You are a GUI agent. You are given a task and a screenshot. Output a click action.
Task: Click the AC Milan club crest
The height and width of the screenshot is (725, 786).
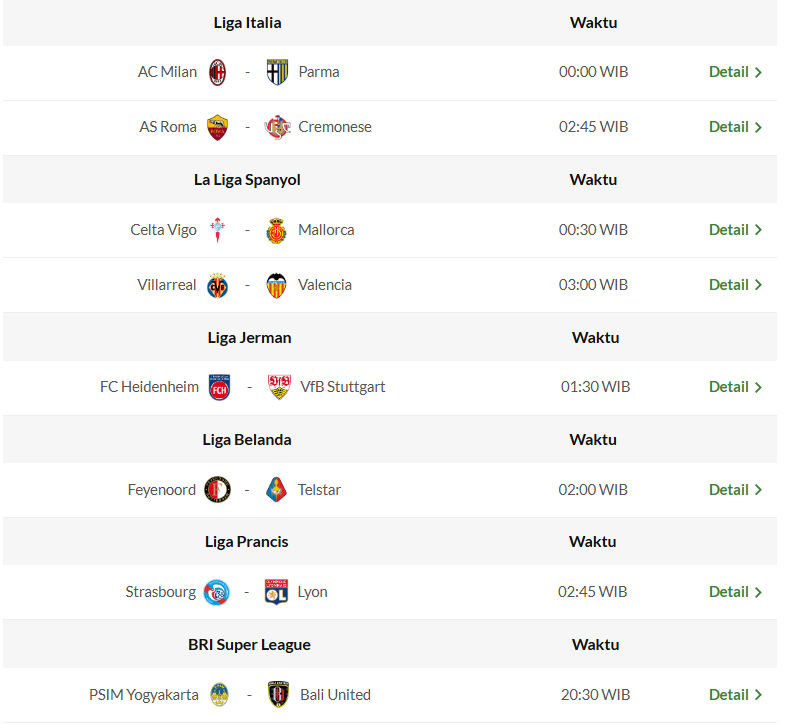pyautogui.click(x=218, y=72)
